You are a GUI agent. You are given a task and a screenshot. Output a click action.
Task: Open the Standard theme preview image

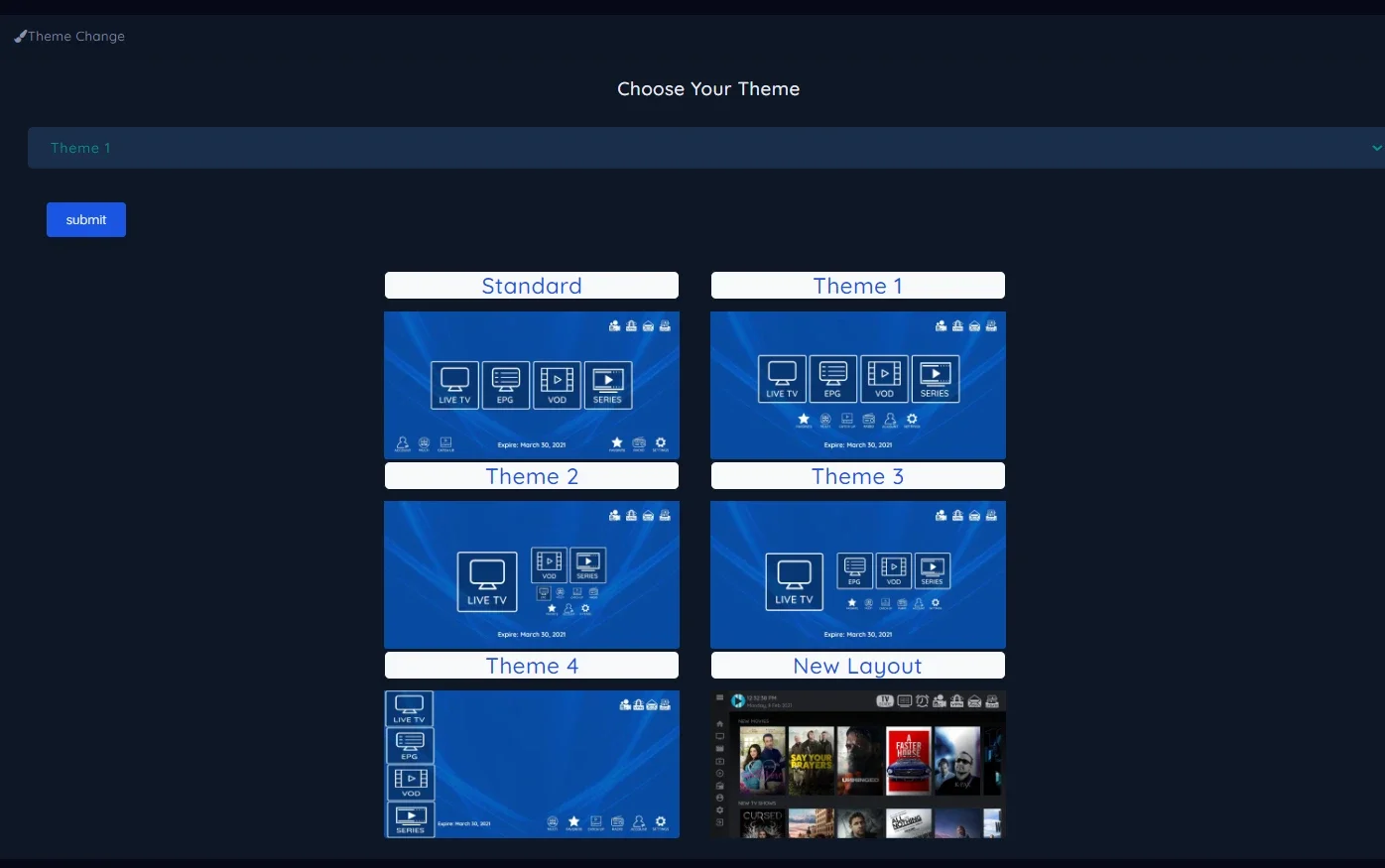point(532,385)
